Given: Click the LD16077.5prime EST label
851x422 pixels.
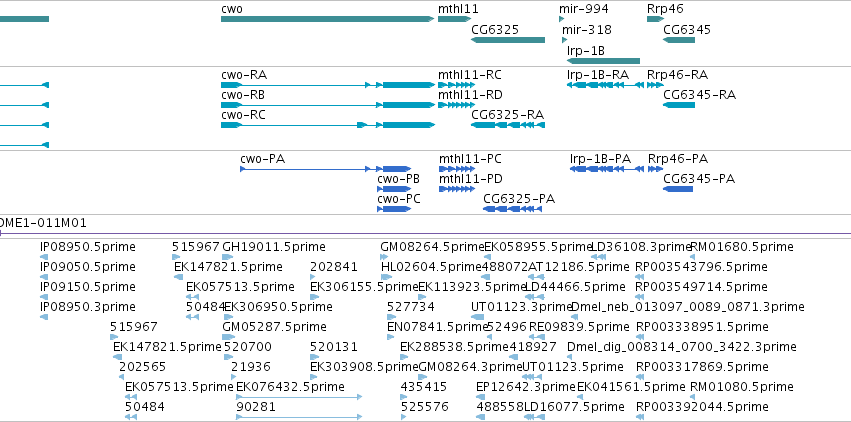Looking at the screenshot, I should coord(574,407).
